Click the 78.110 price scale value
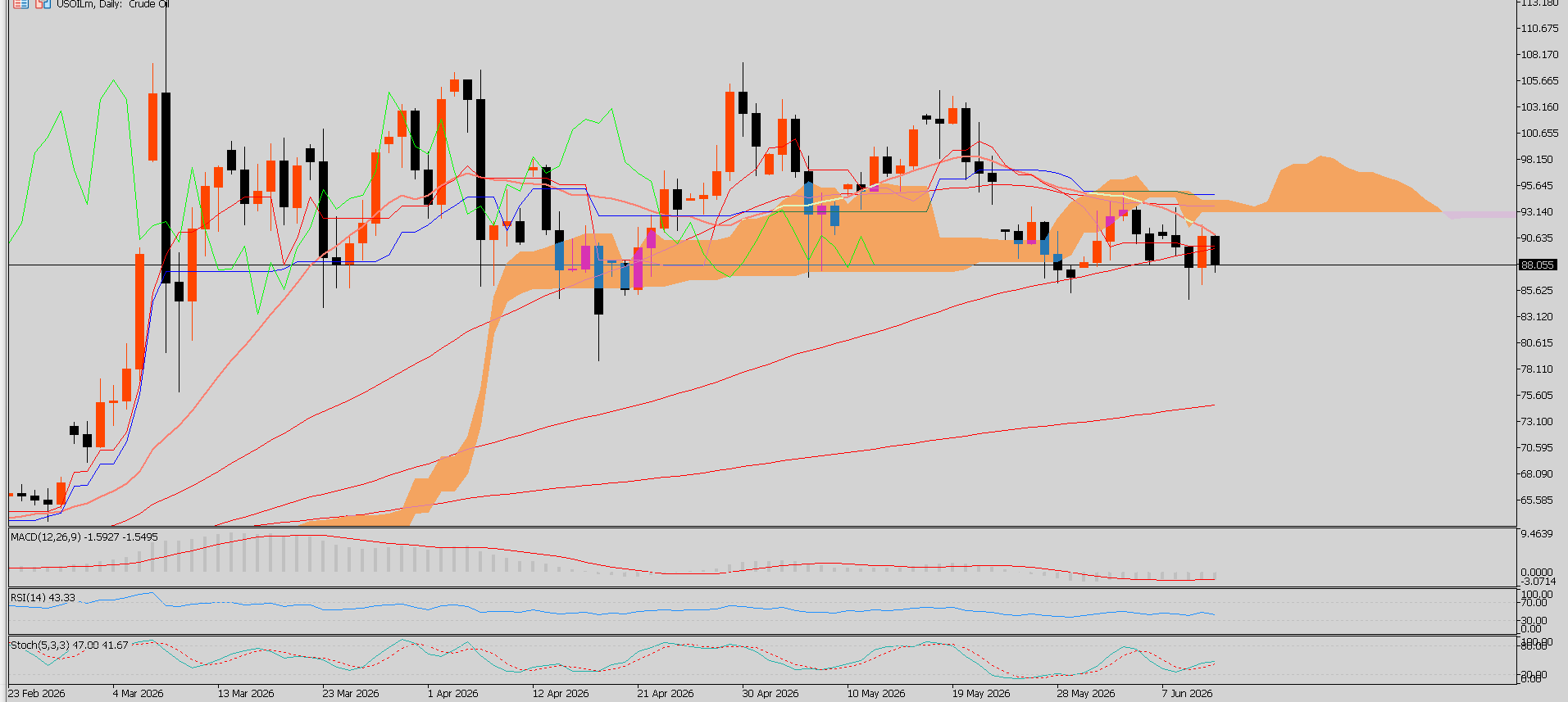1568x702 pixels. pyautogui.click(x=1537, y=369)
